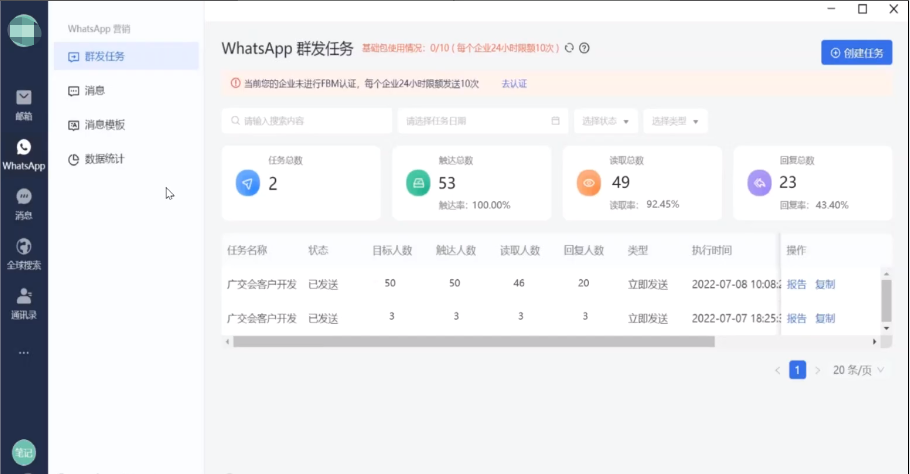The height and width of the screenshot is (474, 910).
Task: Click right arrow of horizontal scrollbar
Action: (875, 342)
